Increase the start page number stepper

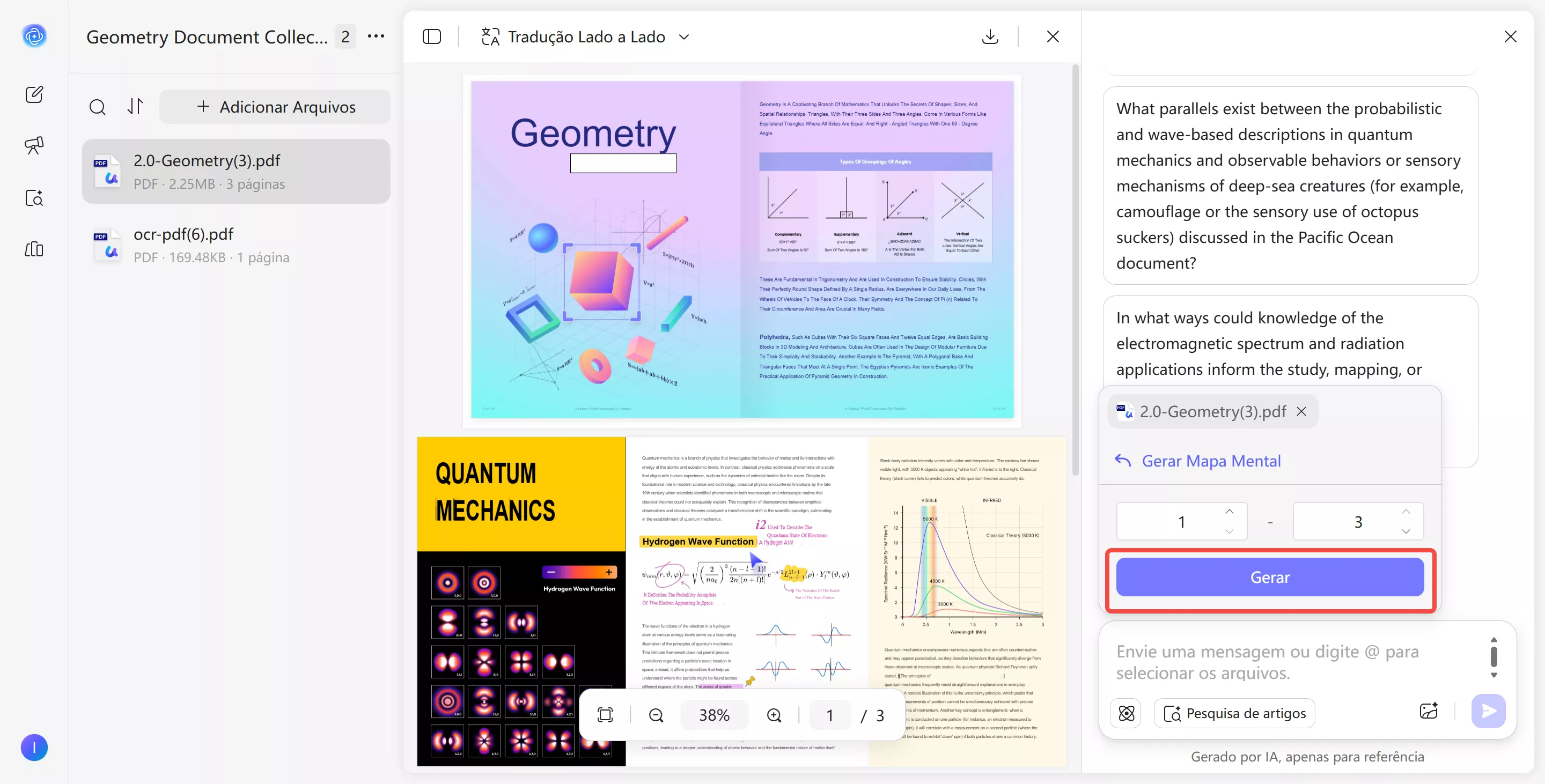(1230, 511)
